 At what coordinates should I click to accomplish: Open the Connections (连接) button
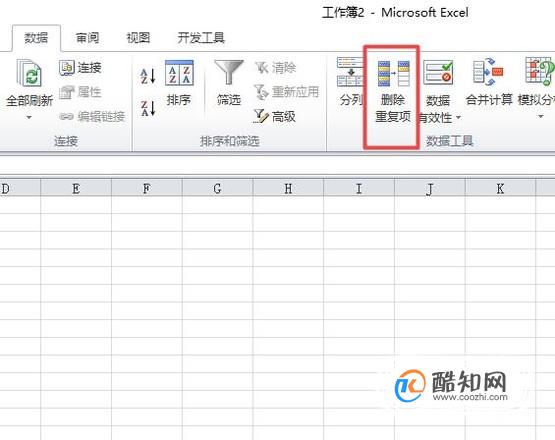coord(80,67)
